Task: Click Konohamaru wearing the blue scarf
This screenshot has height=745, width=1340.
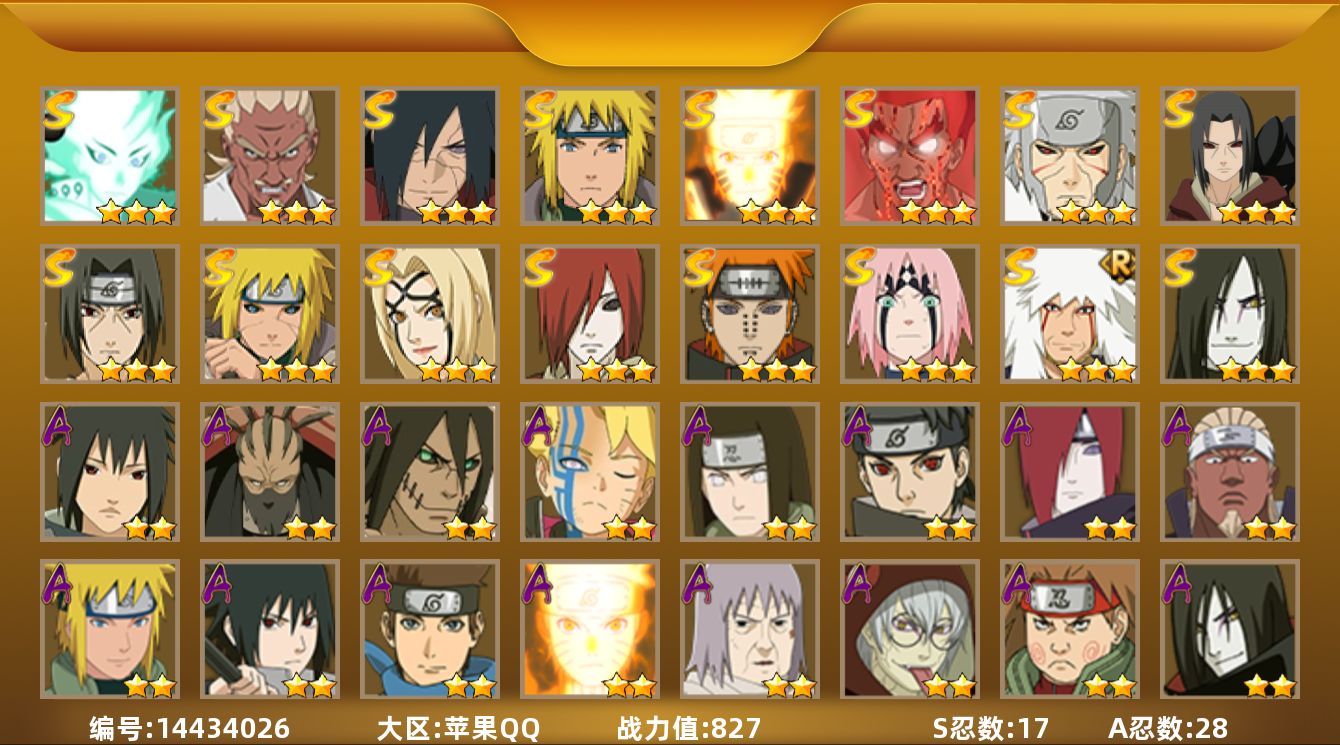Action: 429,629
